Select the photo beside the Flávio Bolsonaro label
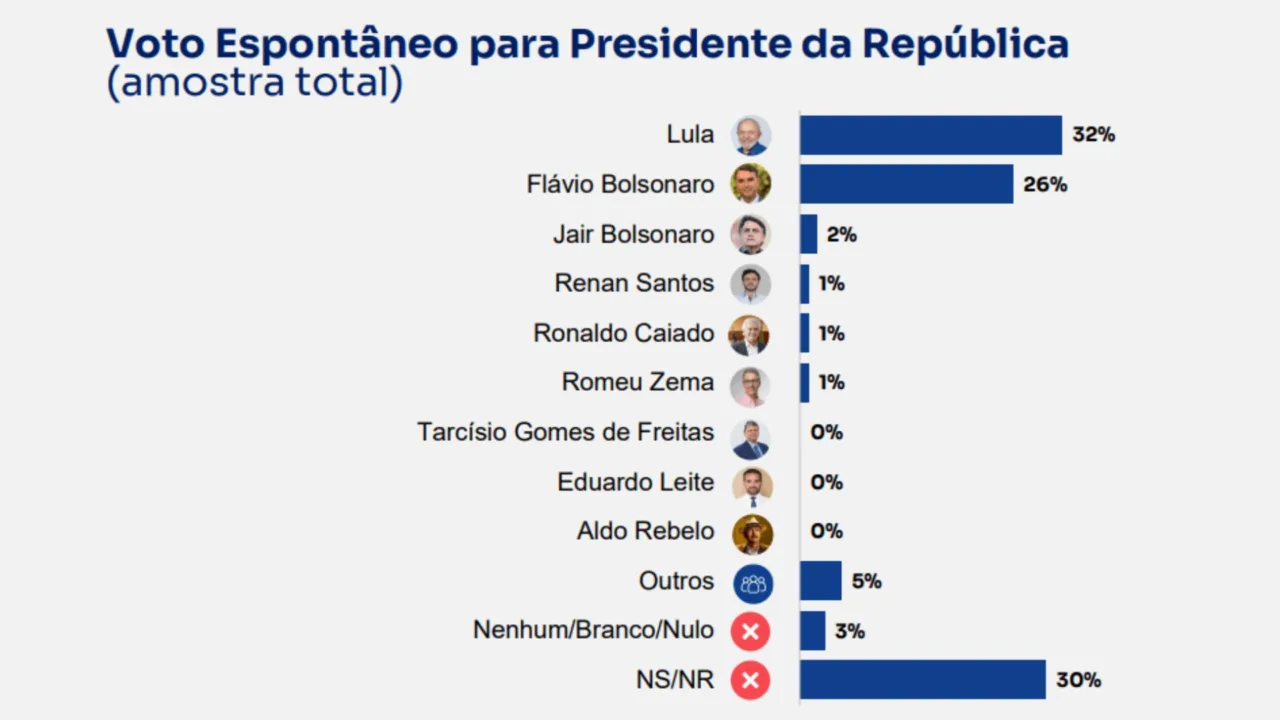 tap(750, 184)
